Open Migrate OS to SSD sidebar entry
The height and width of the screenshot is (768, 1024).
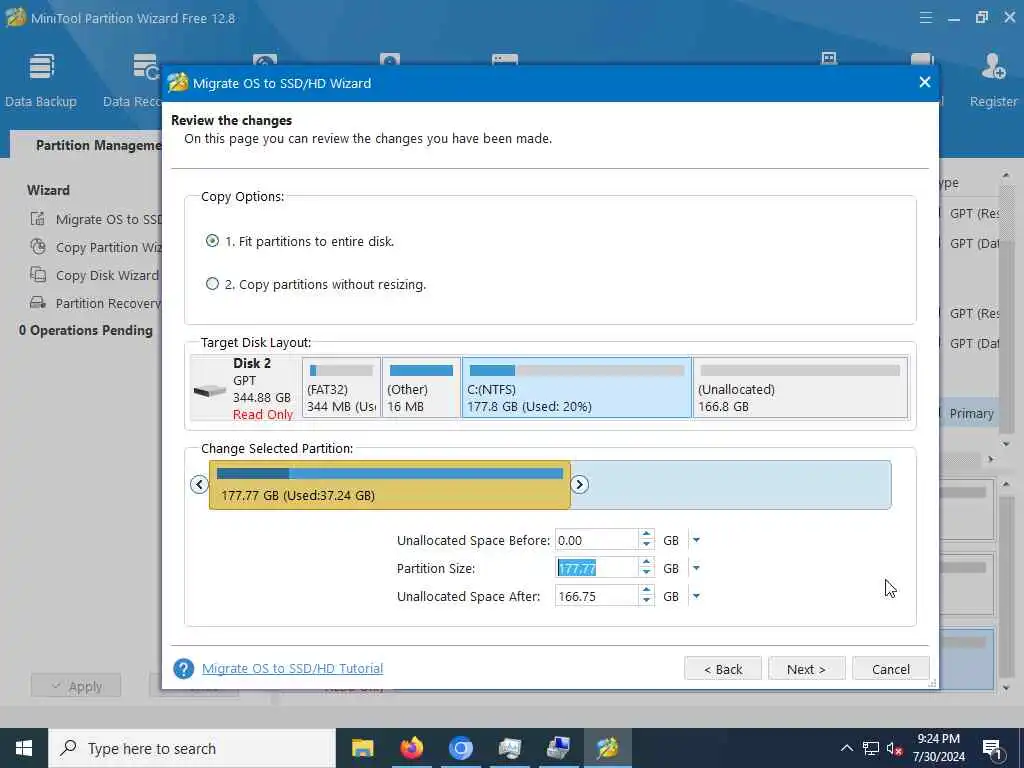108,219
